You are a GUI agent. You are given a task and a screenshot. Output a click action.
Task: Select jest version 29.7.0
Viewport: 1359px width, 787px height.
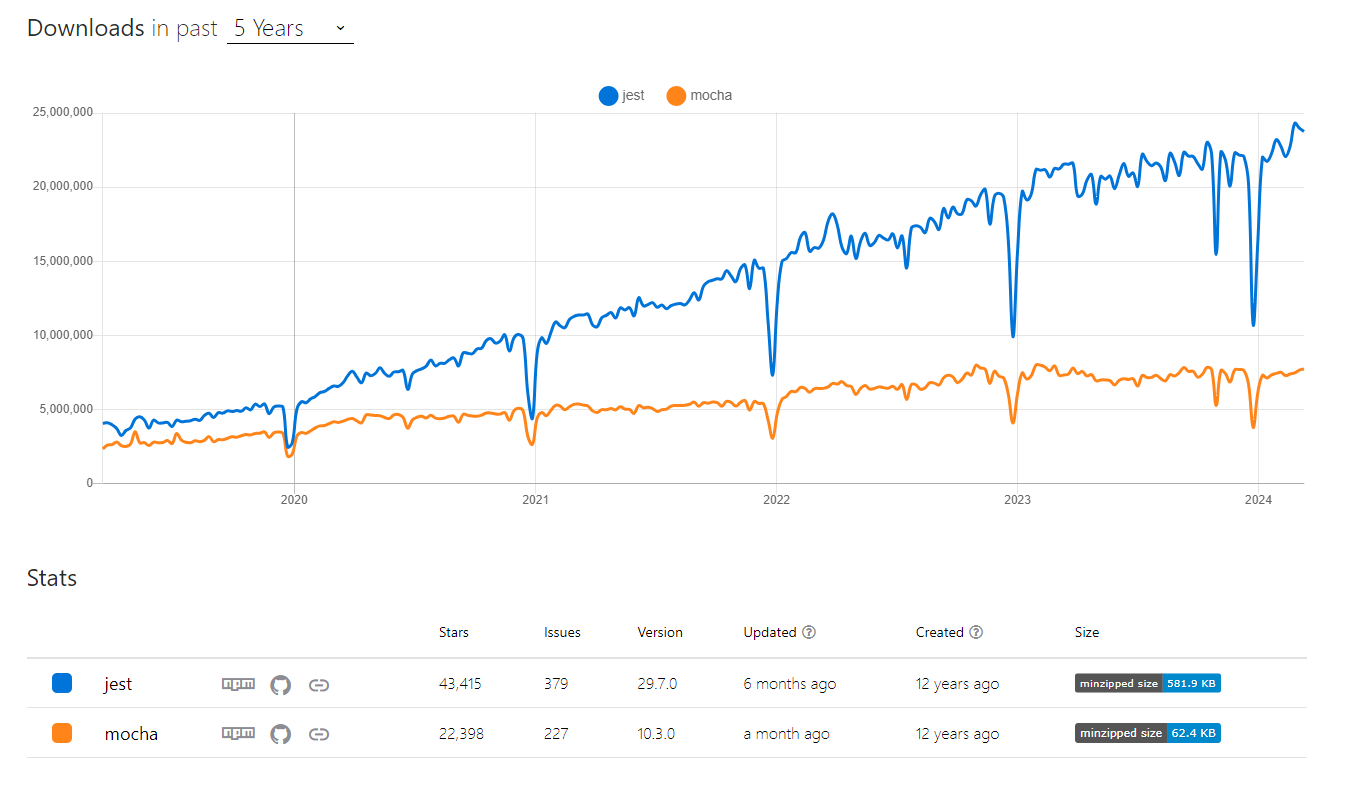(657, 684)
